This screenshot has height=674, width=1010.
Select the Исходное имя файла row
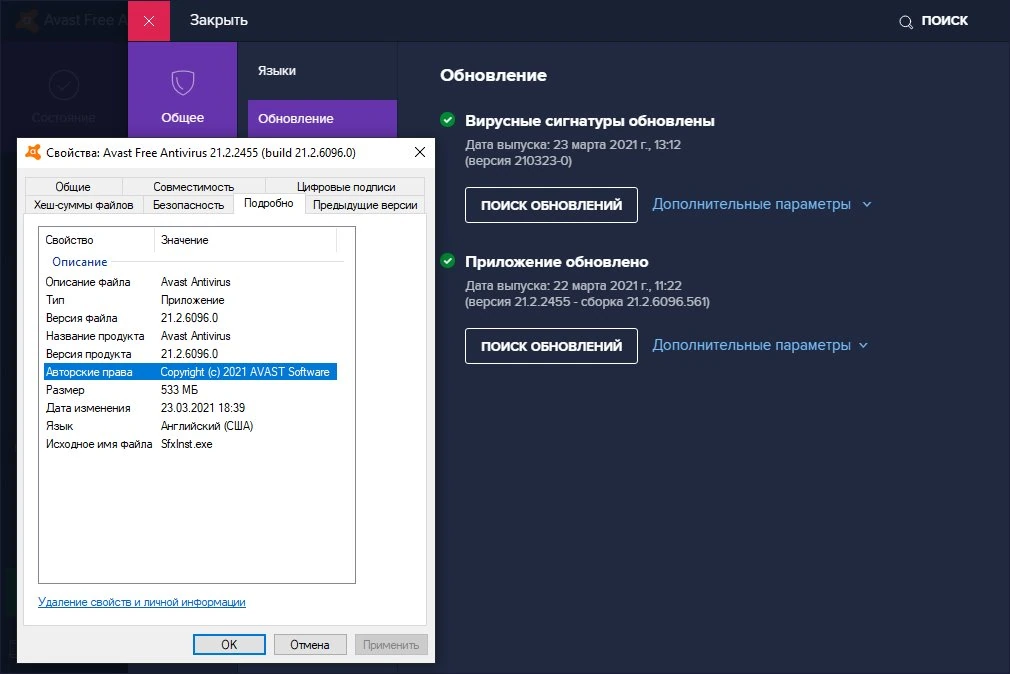[190, 444]
